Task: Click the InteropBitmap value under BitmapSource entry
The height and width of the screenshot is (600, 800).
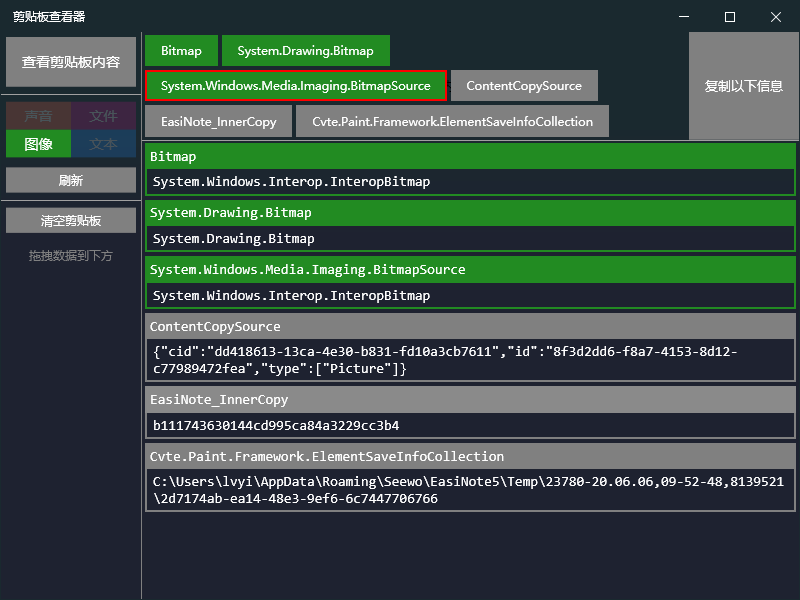Action: click(470, 295)
